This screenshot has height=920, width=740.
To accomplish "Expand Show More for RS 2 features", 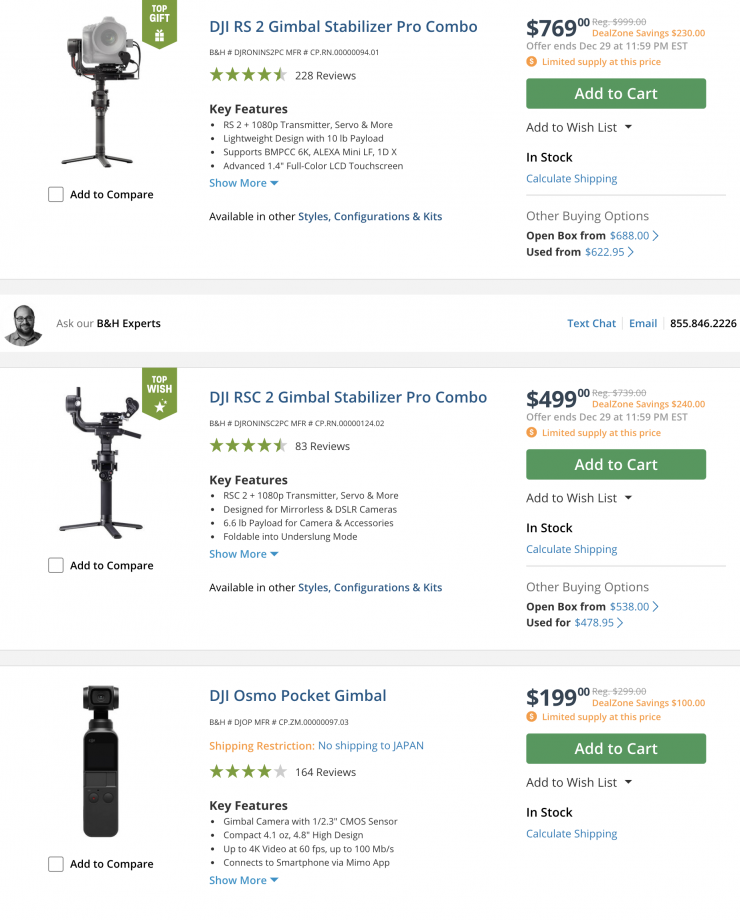I will 243,183.
